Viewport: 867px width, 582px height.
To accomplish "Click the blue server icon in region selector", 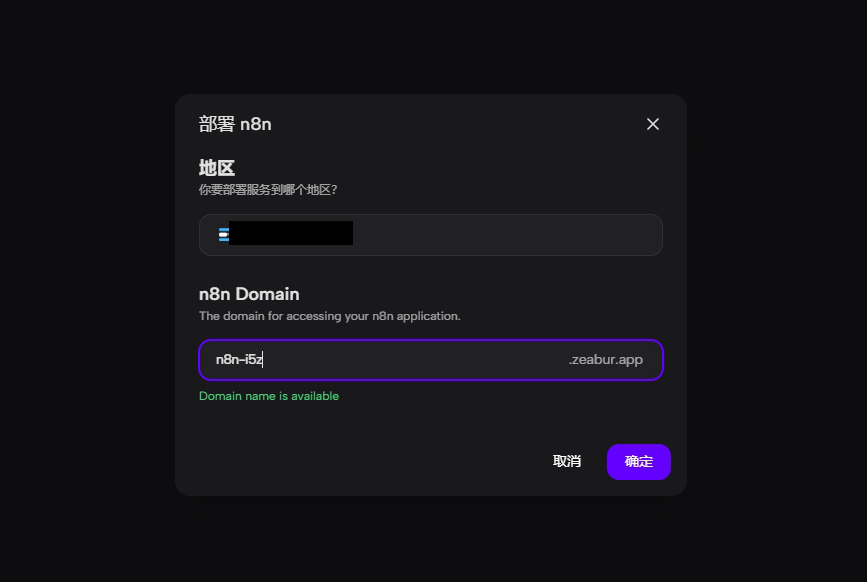I will pos(223,234).
